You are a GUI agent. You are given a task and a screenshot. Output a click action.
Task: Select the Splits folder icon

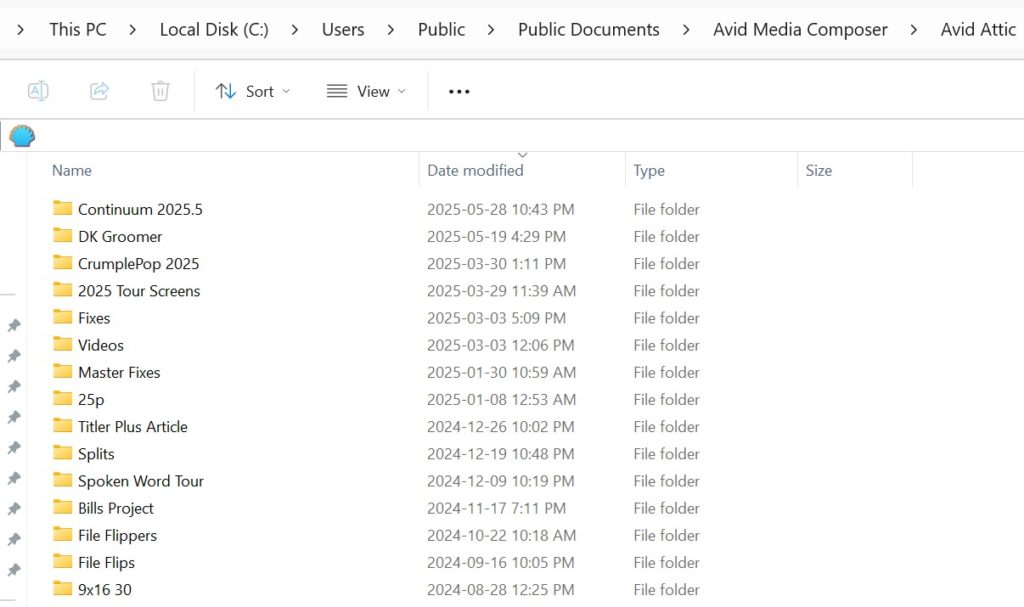click(x=63, y=452)
